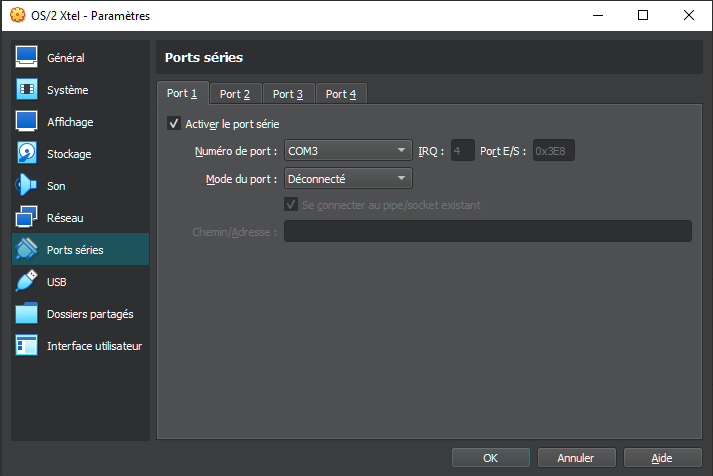Open the Général settings icon
713x476 pixels.
point(27,58)
